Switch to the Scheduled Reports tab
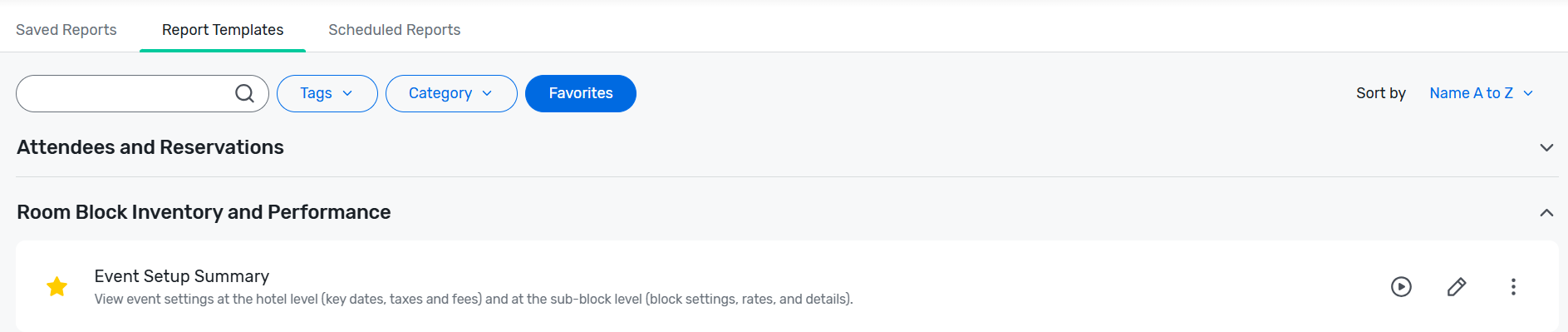Screen dimensions: 1568x332 coord(394,30)
